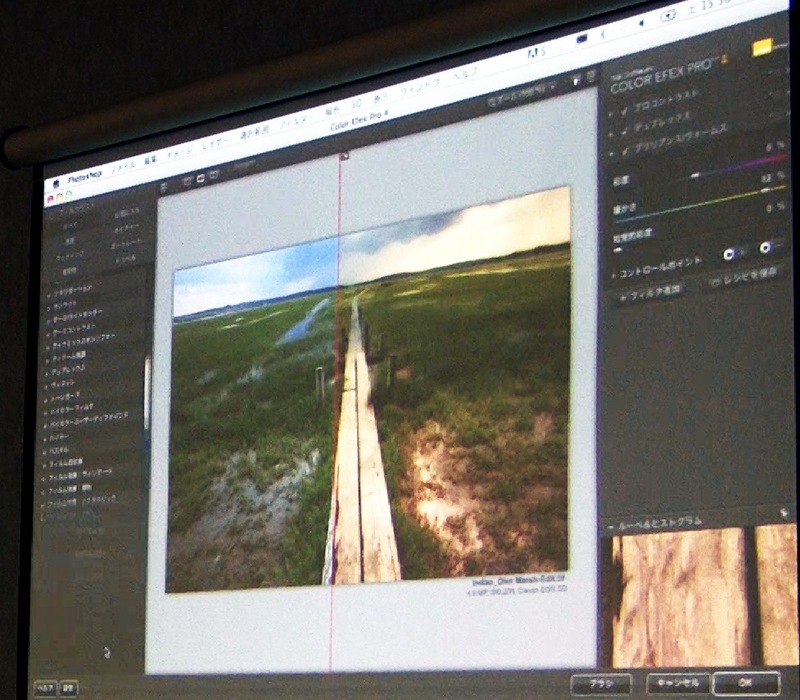Select the フィルム効果: ヴィンテージ filter
Image resolution: width=800 pixels, height=700 pixels.
(x=79, y=475)
